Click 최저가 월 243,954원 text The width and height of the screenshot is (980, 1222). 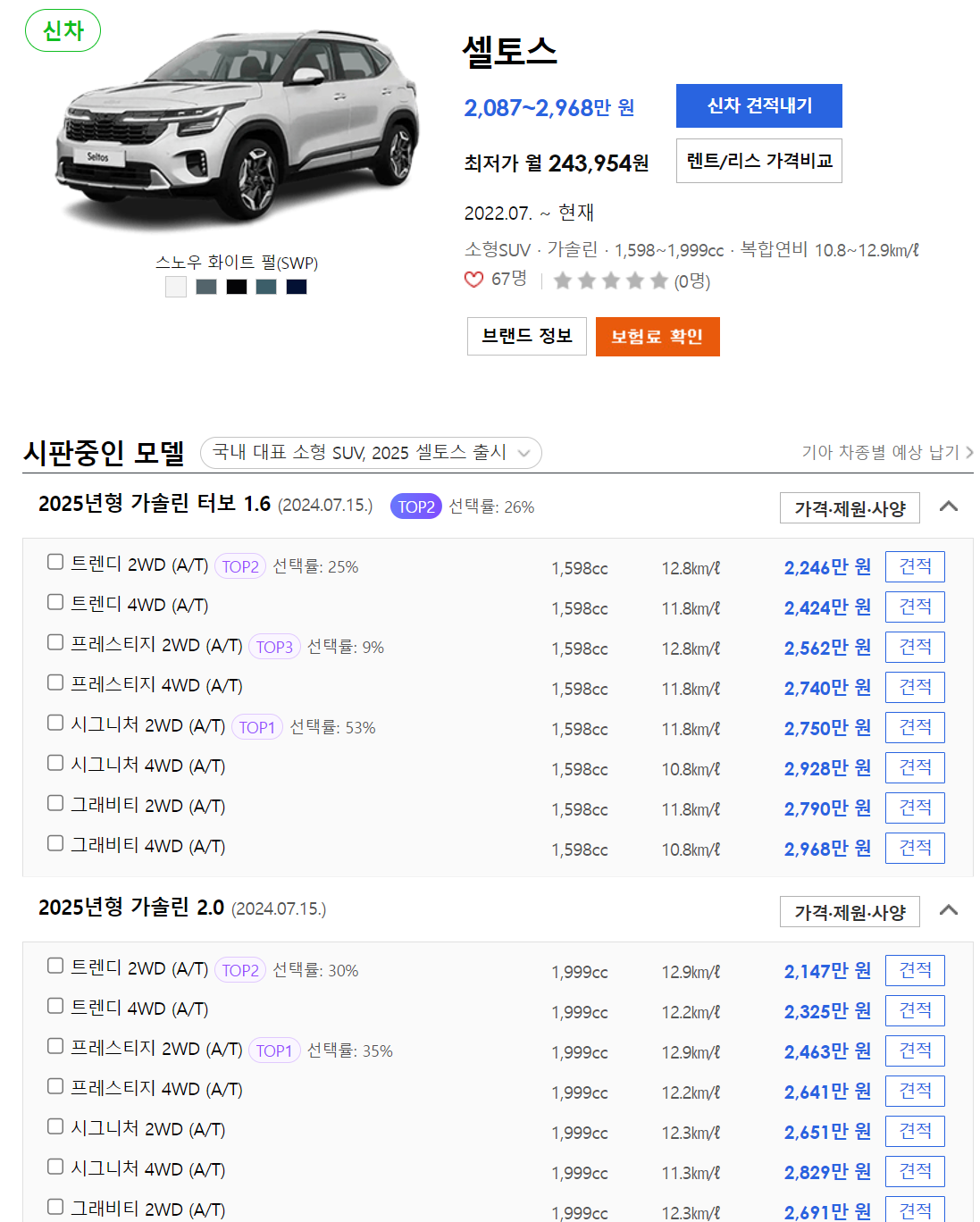coord(557,163)
